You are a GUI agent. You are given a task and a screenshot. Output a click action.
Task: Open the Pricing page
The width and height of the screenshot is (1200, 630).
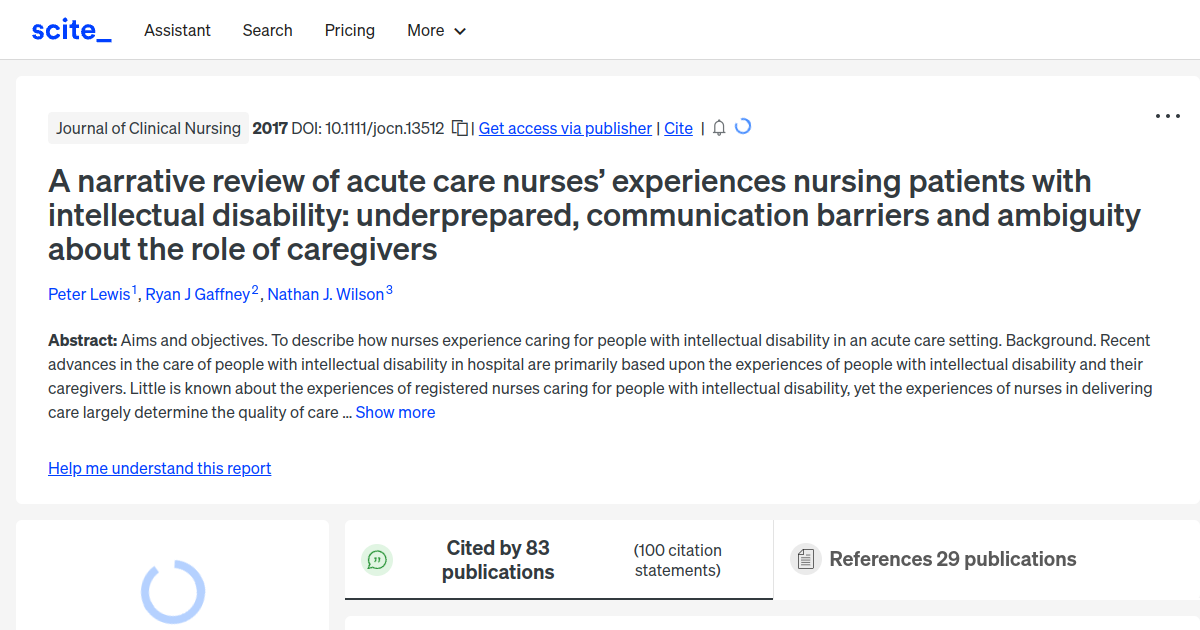point(349,31)
